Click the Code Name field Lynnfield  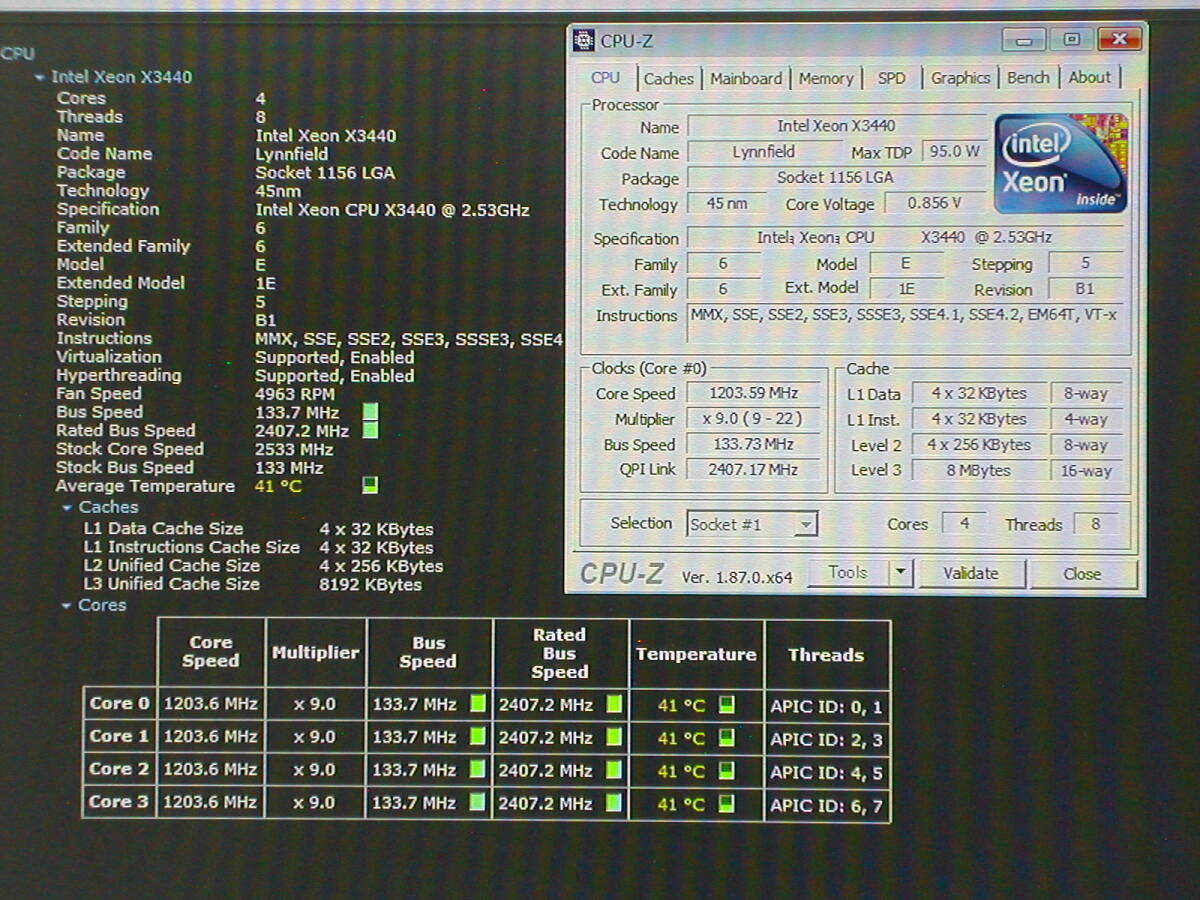coord(763,152)
